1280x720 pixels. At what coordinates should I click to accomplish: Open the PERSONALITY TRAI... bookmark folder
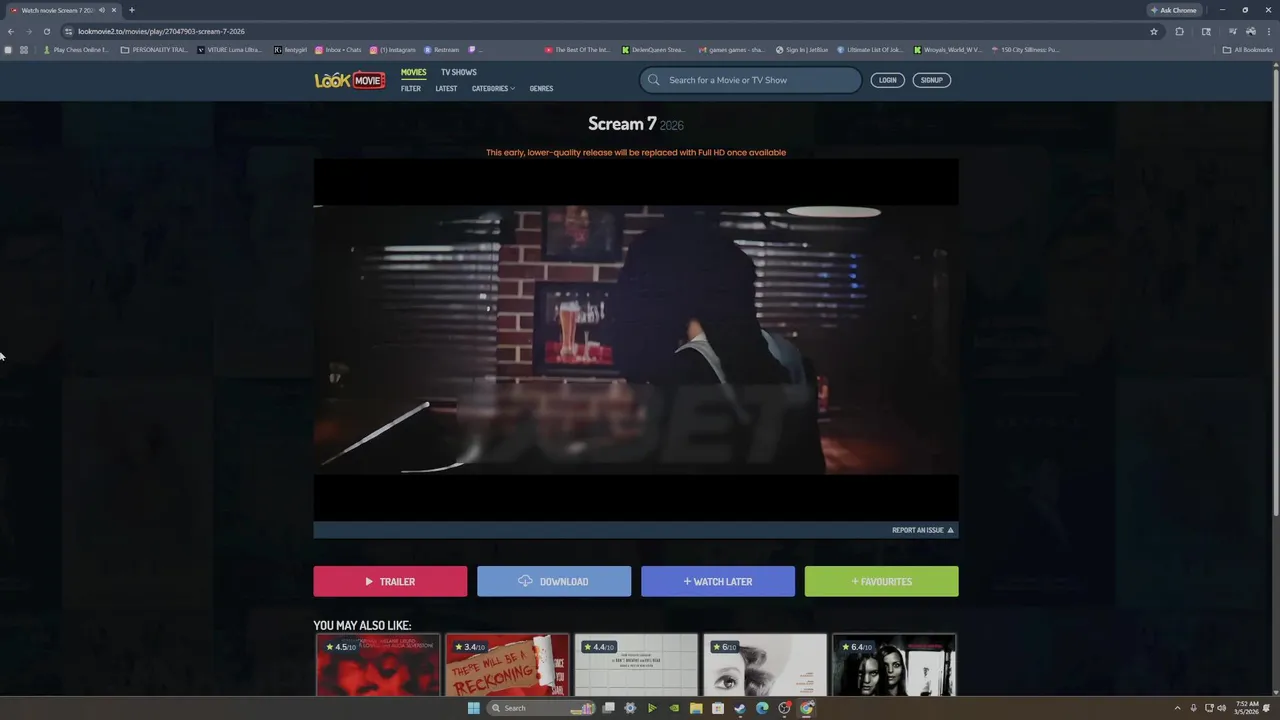point(154,49)
